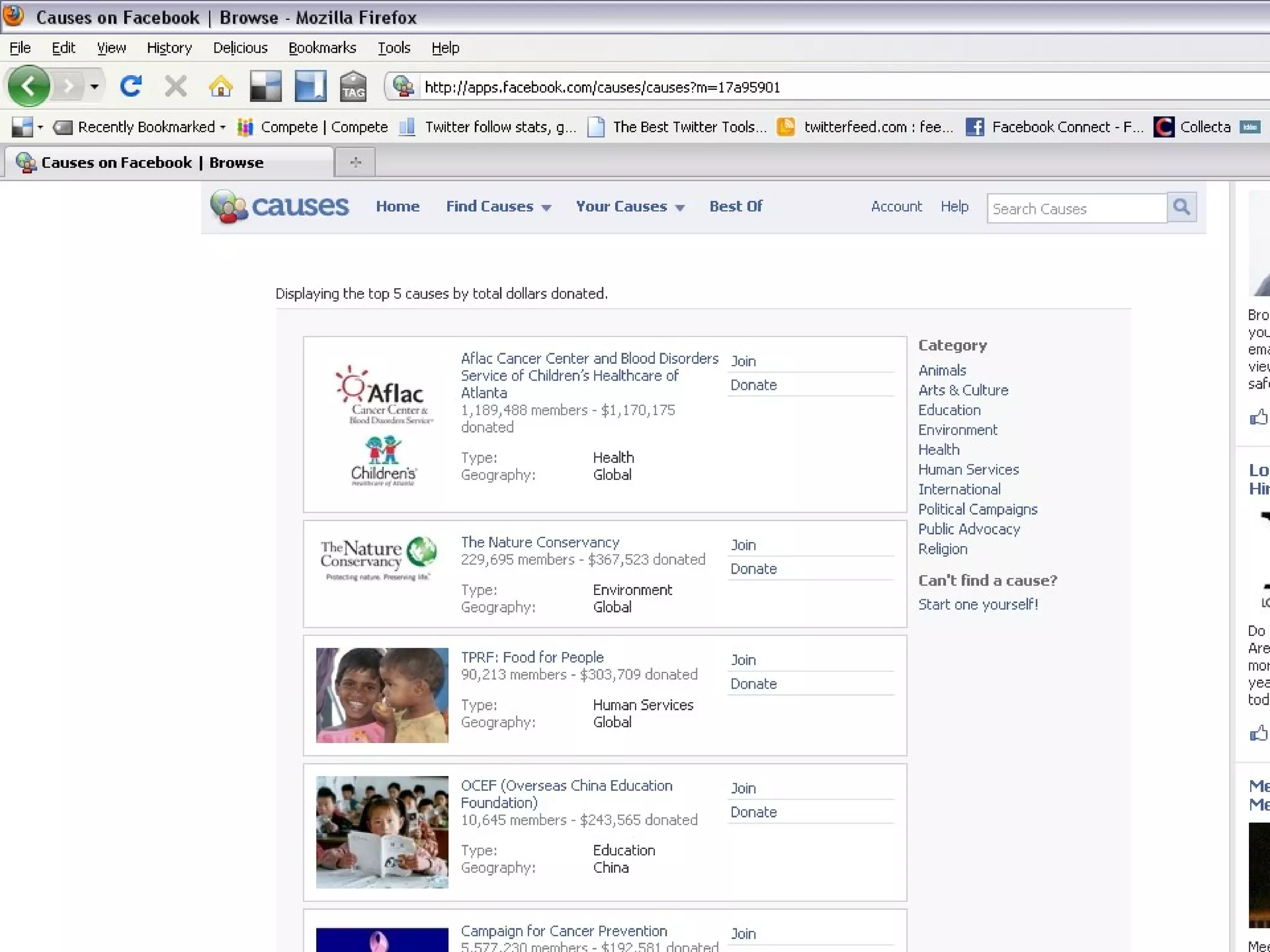Click the Search Causes input field
The image size is (1270, 952).
point(1076,209)
